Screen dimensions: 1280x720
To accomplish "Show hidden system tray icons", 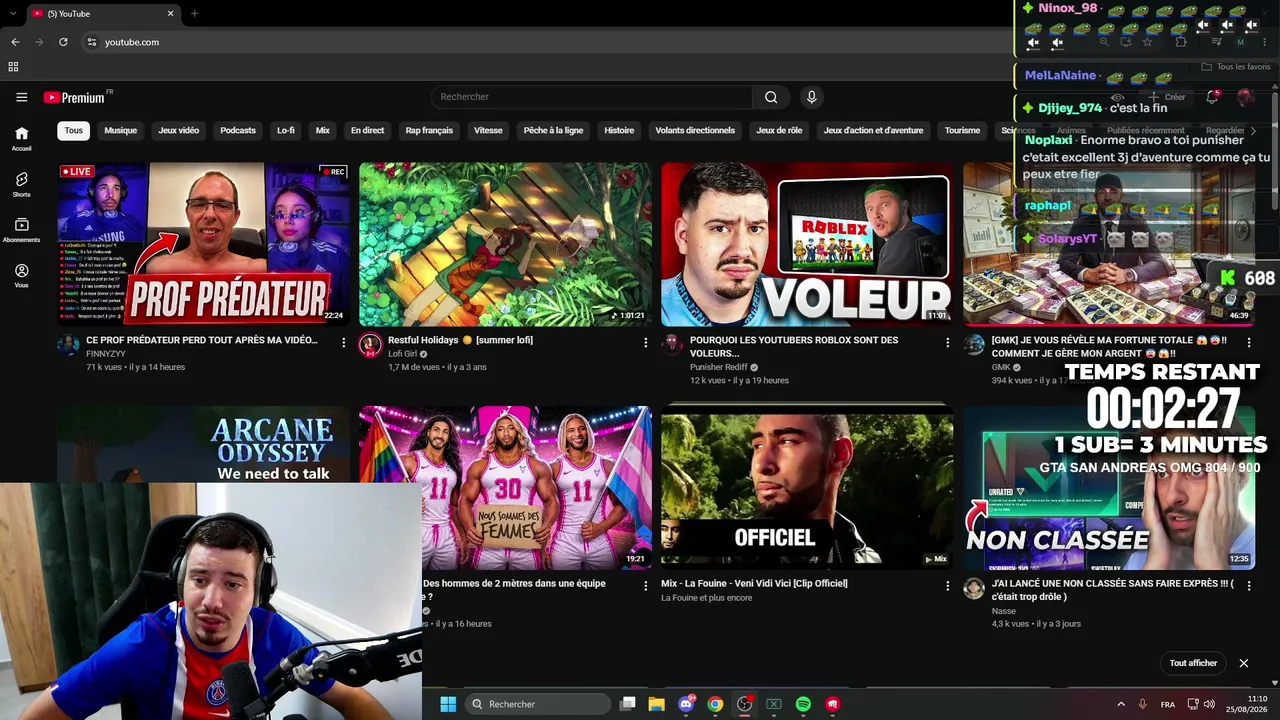I will click(1121, 704).
